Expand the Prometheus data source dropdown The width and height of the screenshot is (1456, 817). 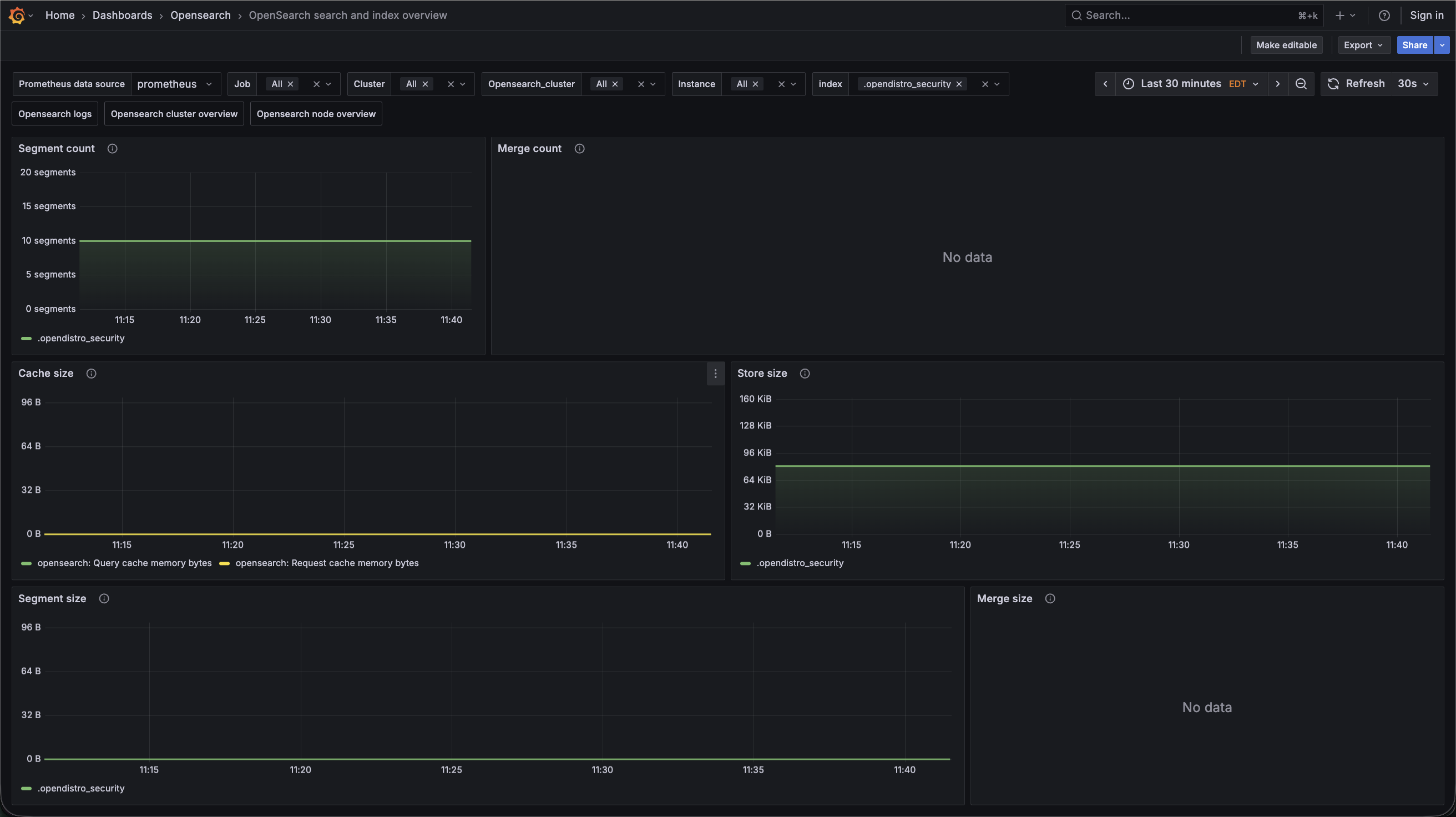tap(175, 84)
